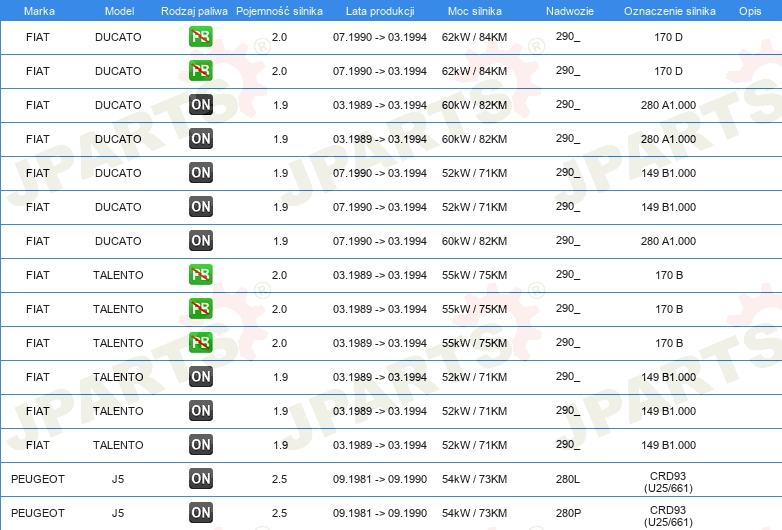Click PEUGEOT in the 280P row
782x530 pixels.
pos(38,513)
